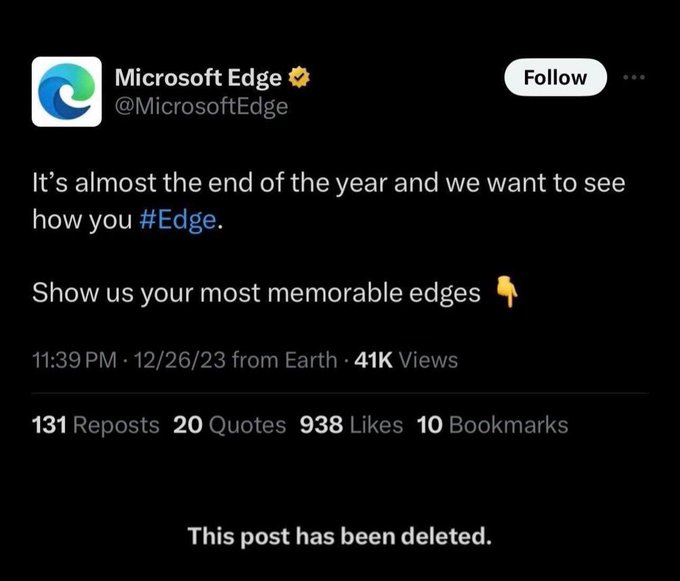Show the 938 Likes list
This screenshot has height=581, width=680.
(350, 425)
